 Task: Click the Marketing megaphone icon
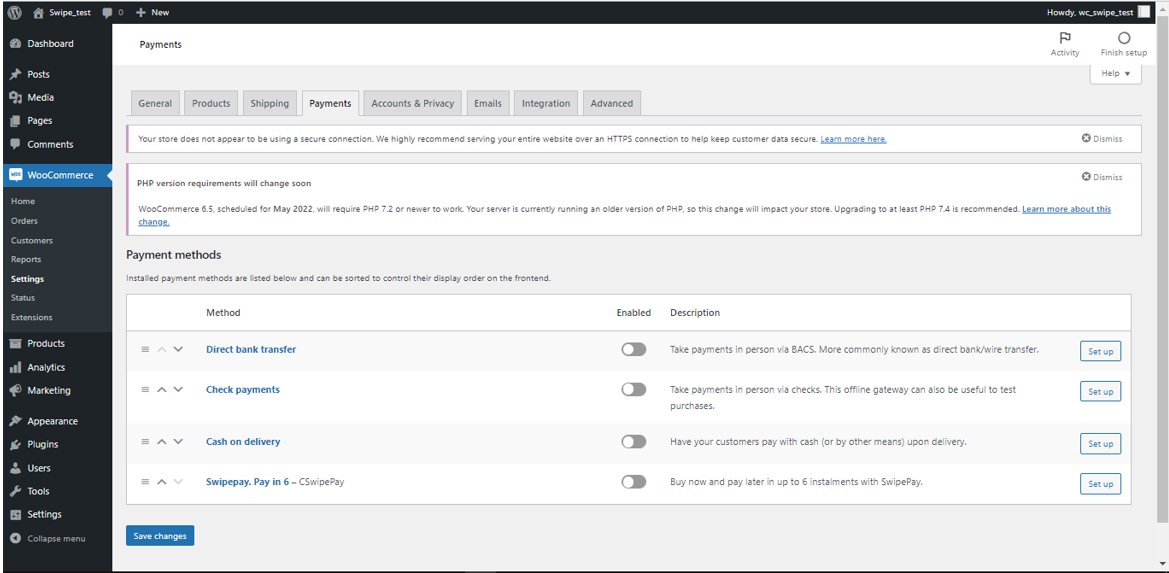[x=15, y=390]
